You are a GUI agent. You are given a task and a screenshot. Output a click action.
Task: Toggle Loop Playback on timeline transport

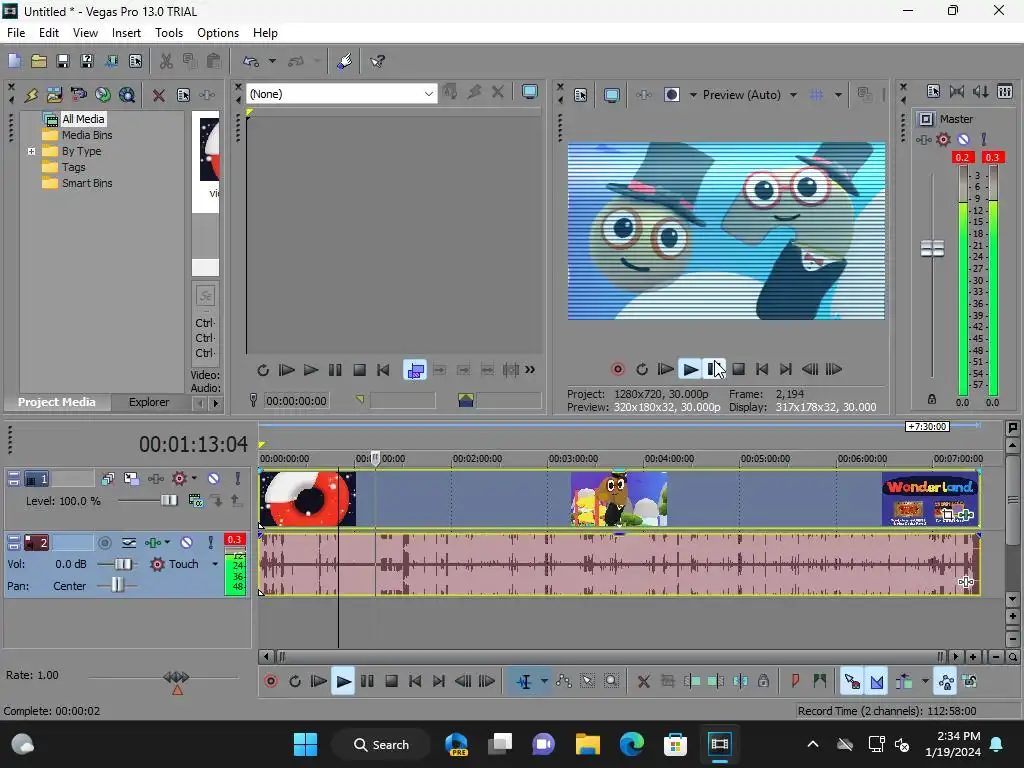[x=295, y=682]
